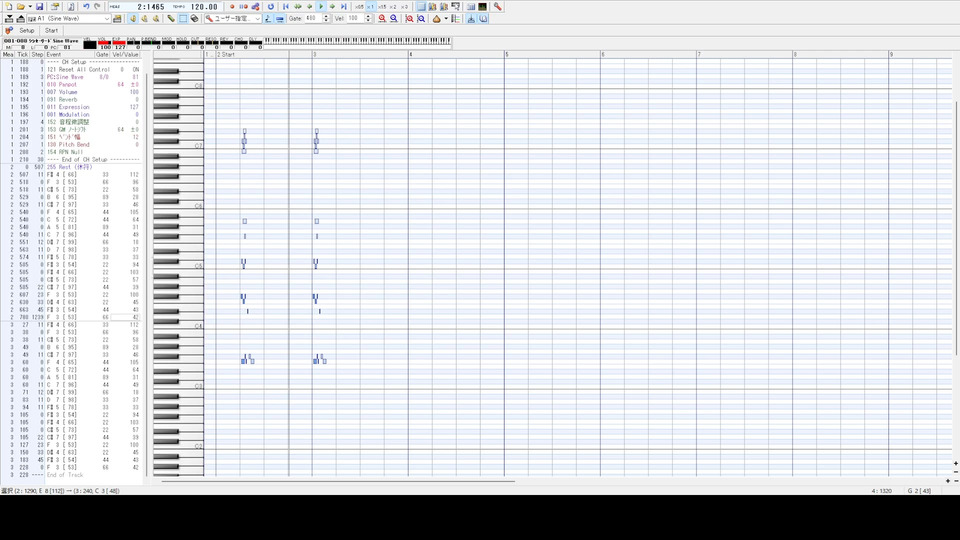The image size is (960, 540).
Task: Adjust the Vel value spinner
Action: click(x=368, y=19)
